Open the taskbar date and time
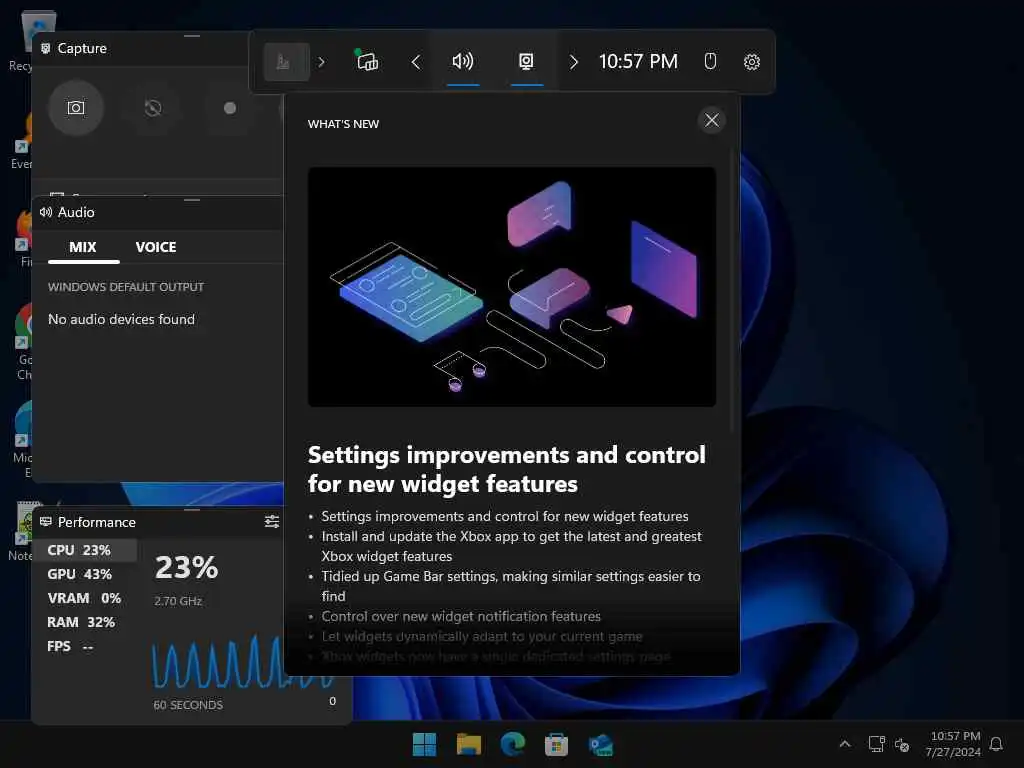1024x768 pixels. (x=953, y=744)
